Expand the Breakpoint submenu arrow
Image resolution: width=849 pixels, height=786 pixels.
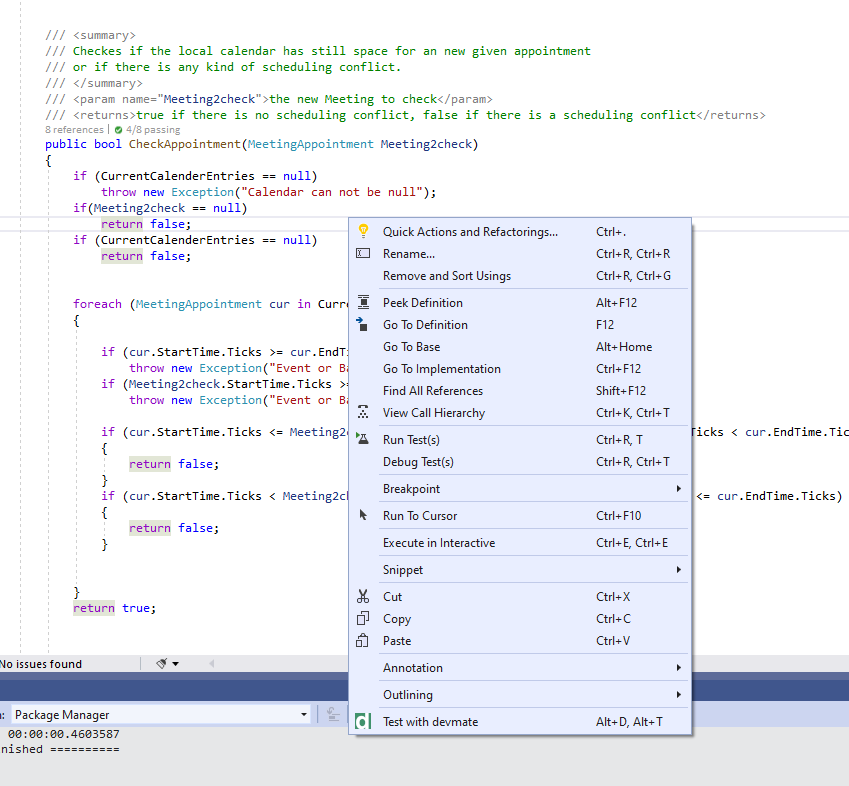678,489
